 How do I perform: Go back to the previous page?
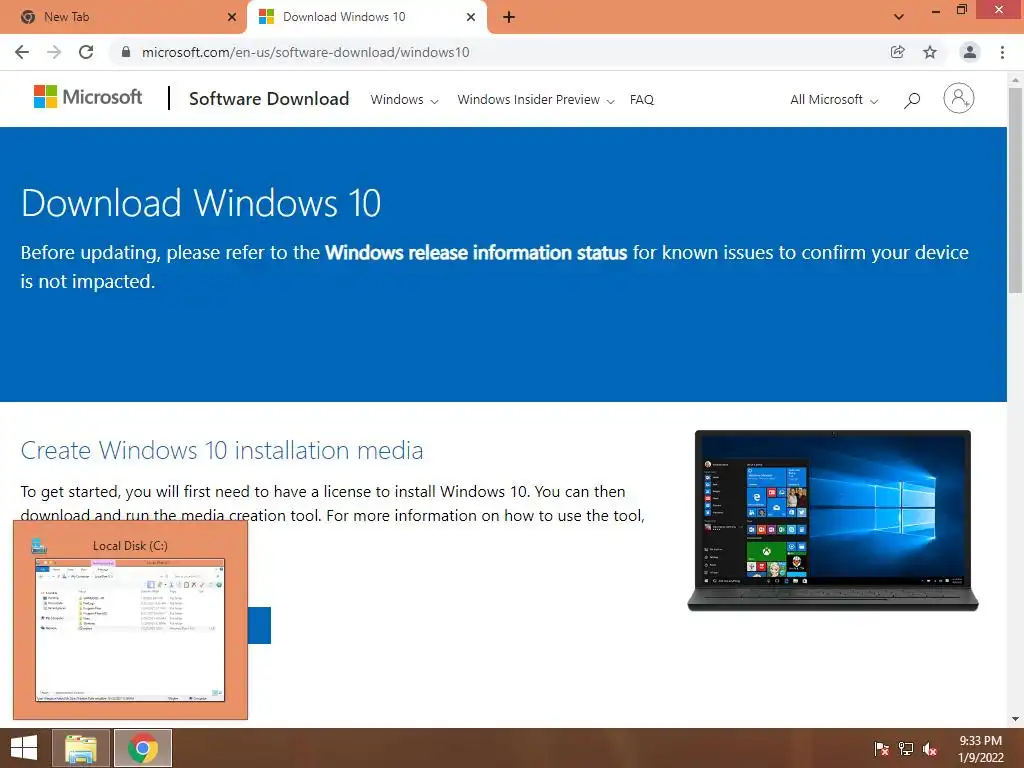[x=22, y=52]
